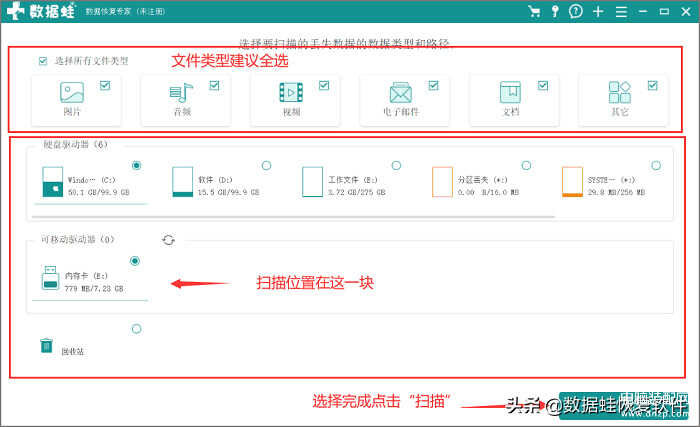Select the 软件 (D:) drive radio button
The image size is (700, 427).
[x=267, y=165]
